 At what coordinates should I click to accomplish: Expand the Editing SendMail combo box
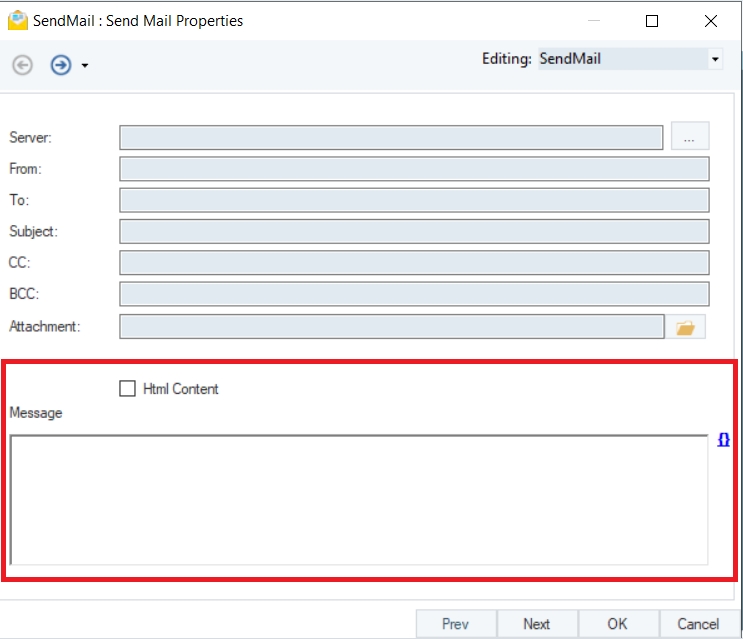coord(715,59)
